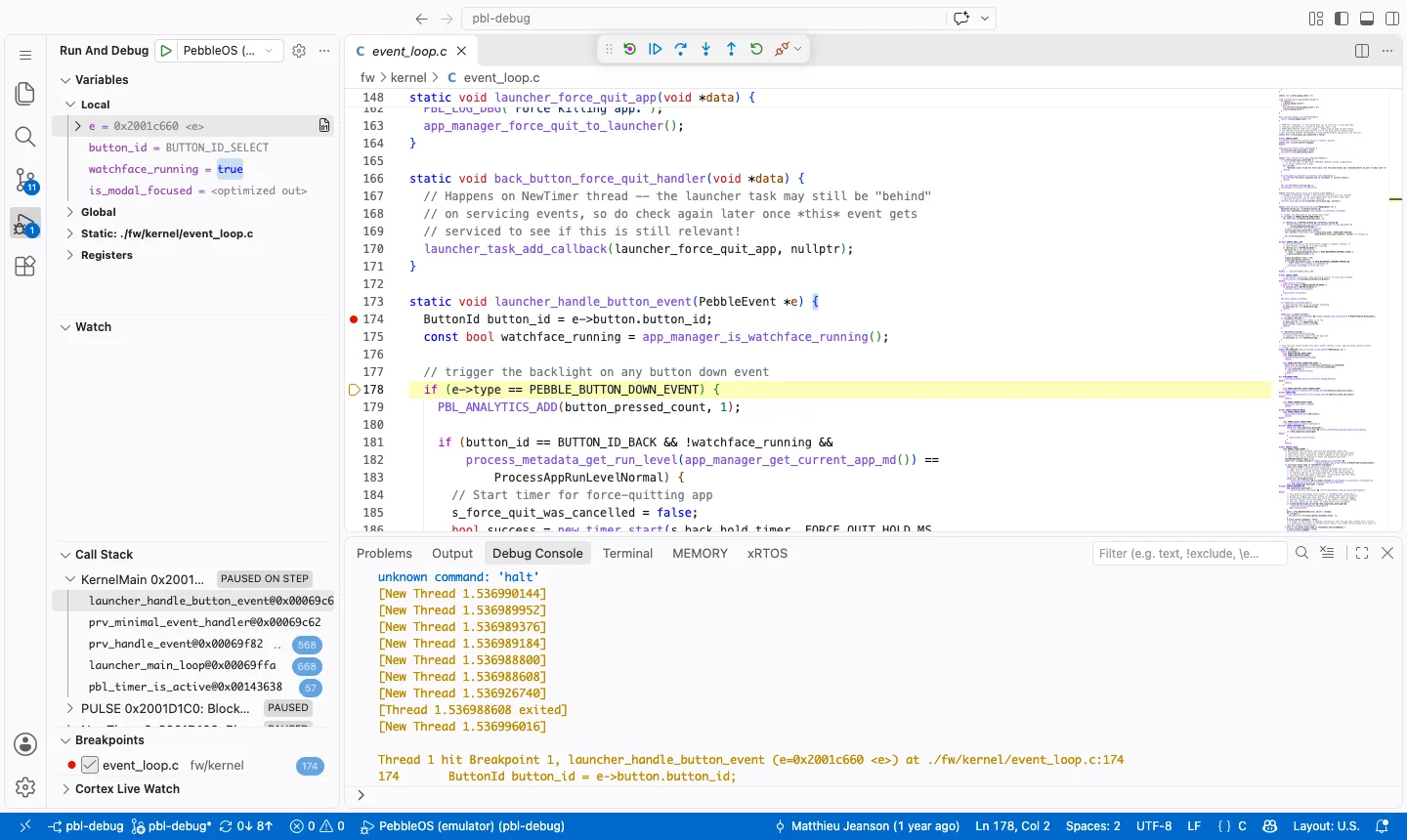
Task: Open the PebbleOS debug configuration dropdown
Action: click(233, 51)
